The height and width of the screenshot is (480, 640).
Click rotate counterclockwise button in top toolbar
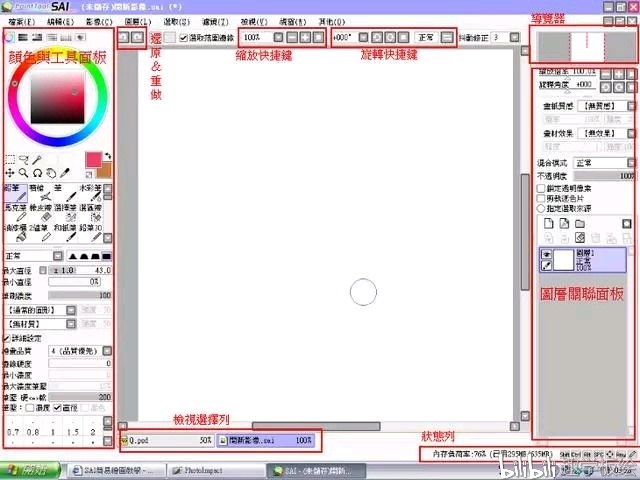click(377, 38)
